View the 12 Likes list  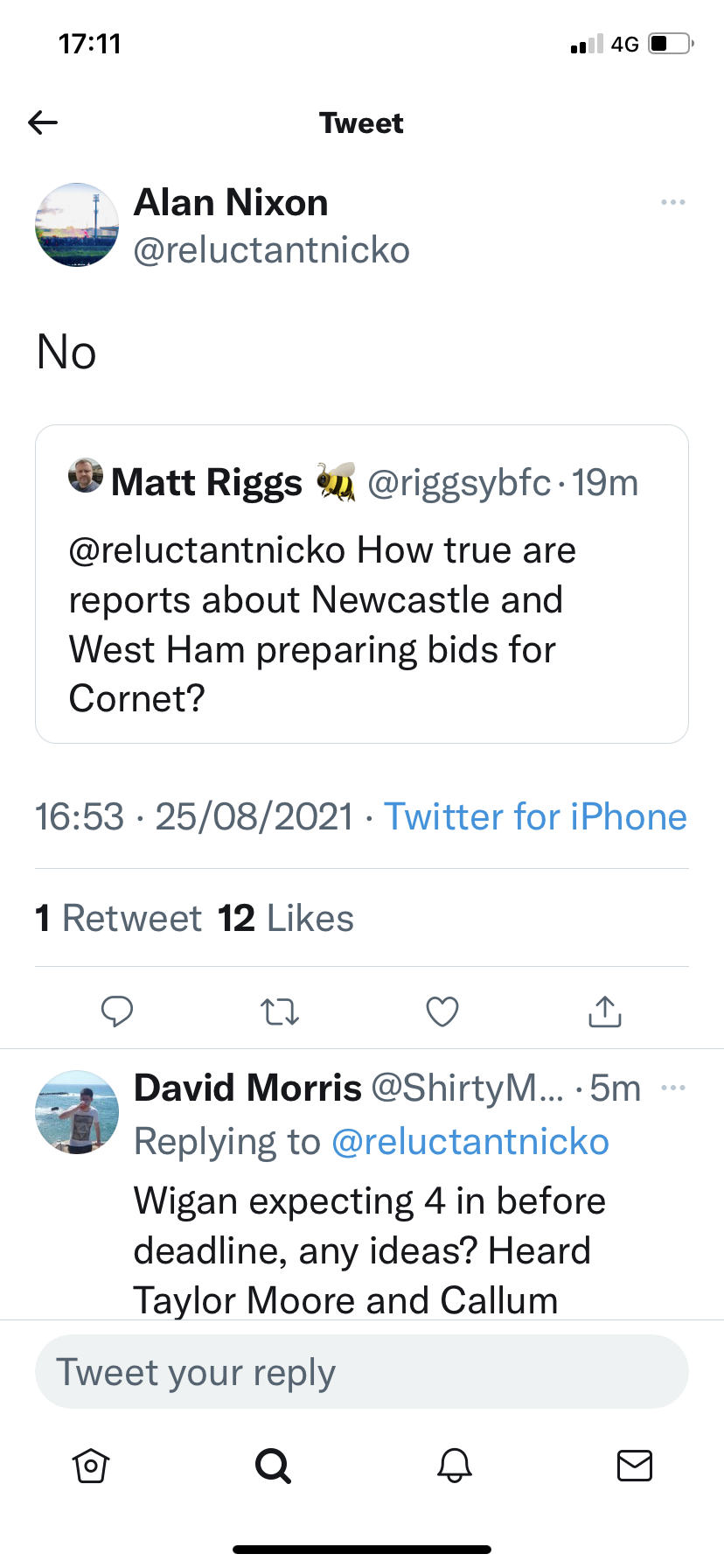tap(286, 918)
